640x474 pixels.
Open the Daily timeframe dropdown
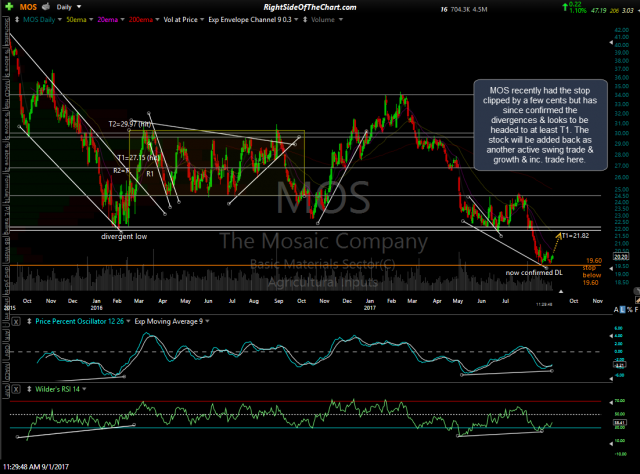79,7
